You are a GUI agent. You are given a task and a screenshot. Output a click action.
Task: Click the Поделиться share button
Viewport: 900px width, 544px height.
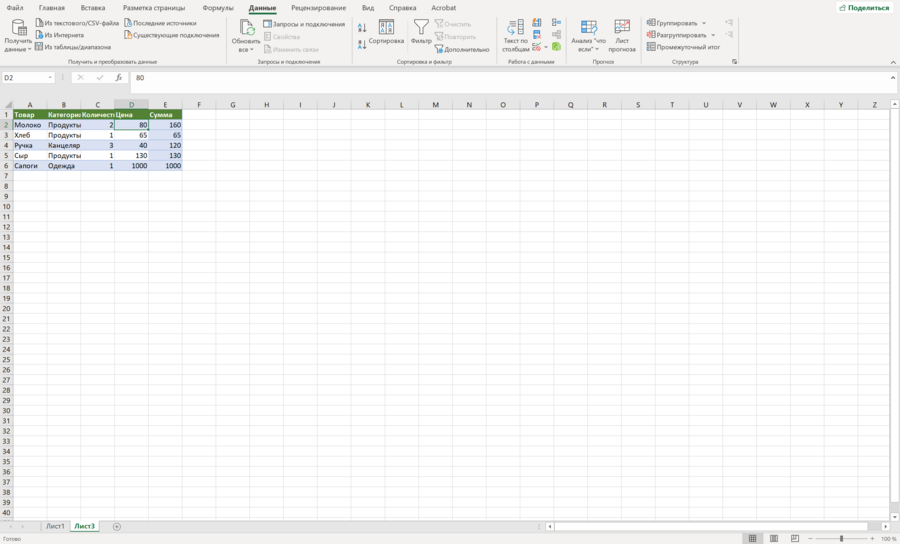(x=864, y=7)
